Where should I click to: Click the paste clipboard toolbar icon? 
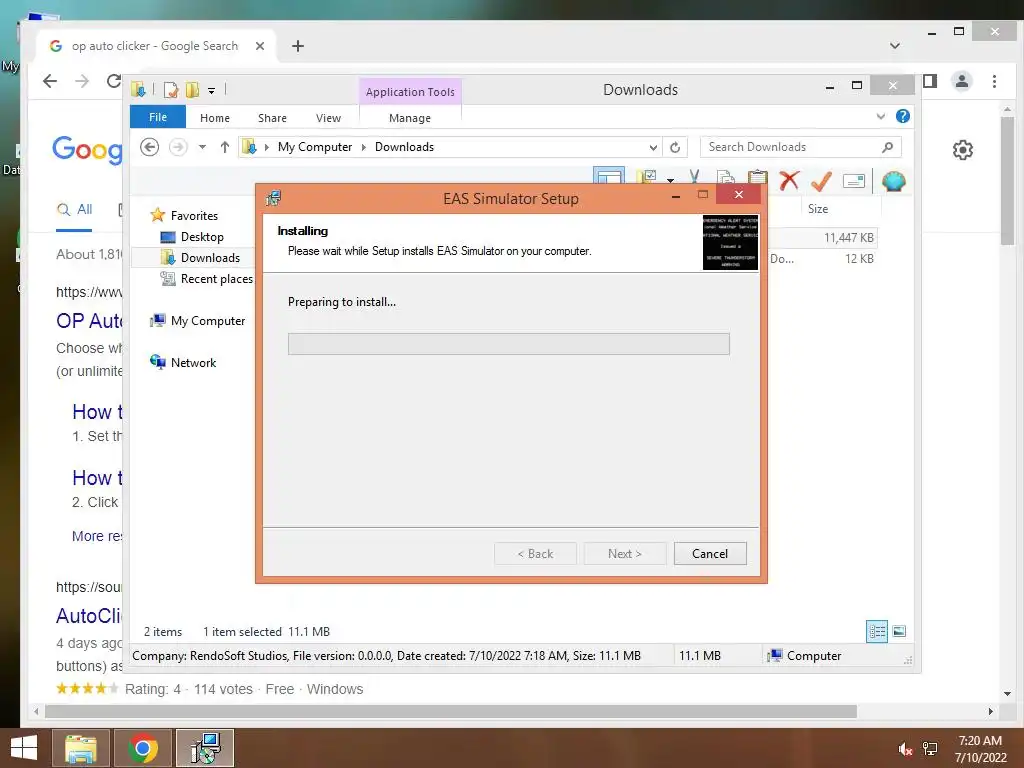point(758,176)
